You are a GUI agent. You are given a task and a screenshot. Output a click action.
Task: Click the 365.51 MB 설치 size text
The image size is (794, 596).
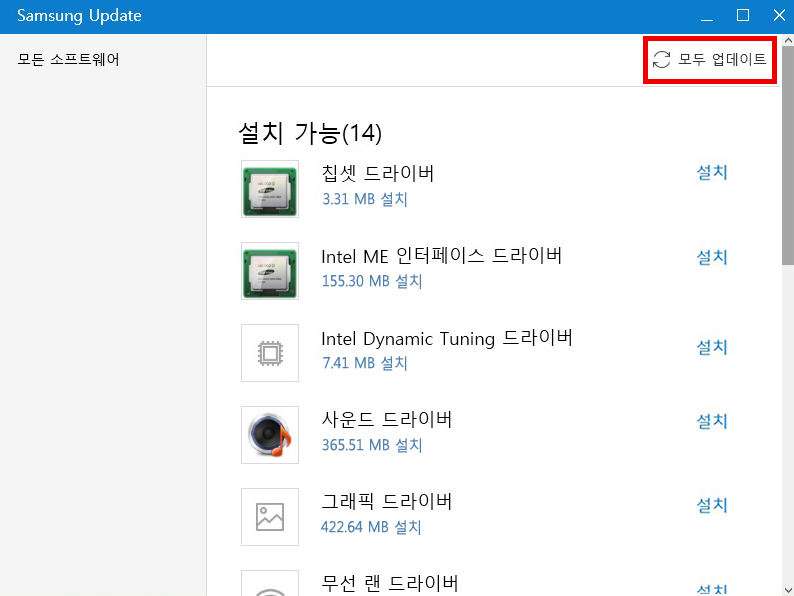(x=372, y=445)
